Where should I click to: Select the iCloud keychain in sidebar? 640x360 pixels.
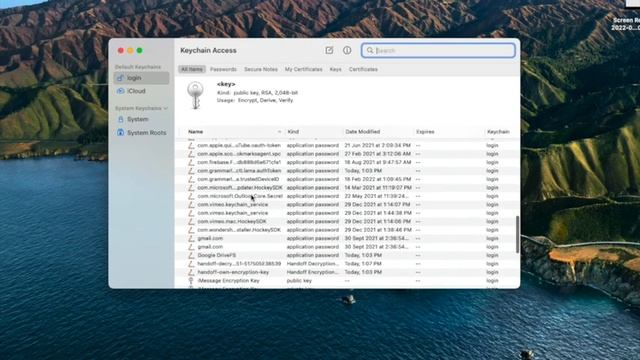click(x=141, y=91)
